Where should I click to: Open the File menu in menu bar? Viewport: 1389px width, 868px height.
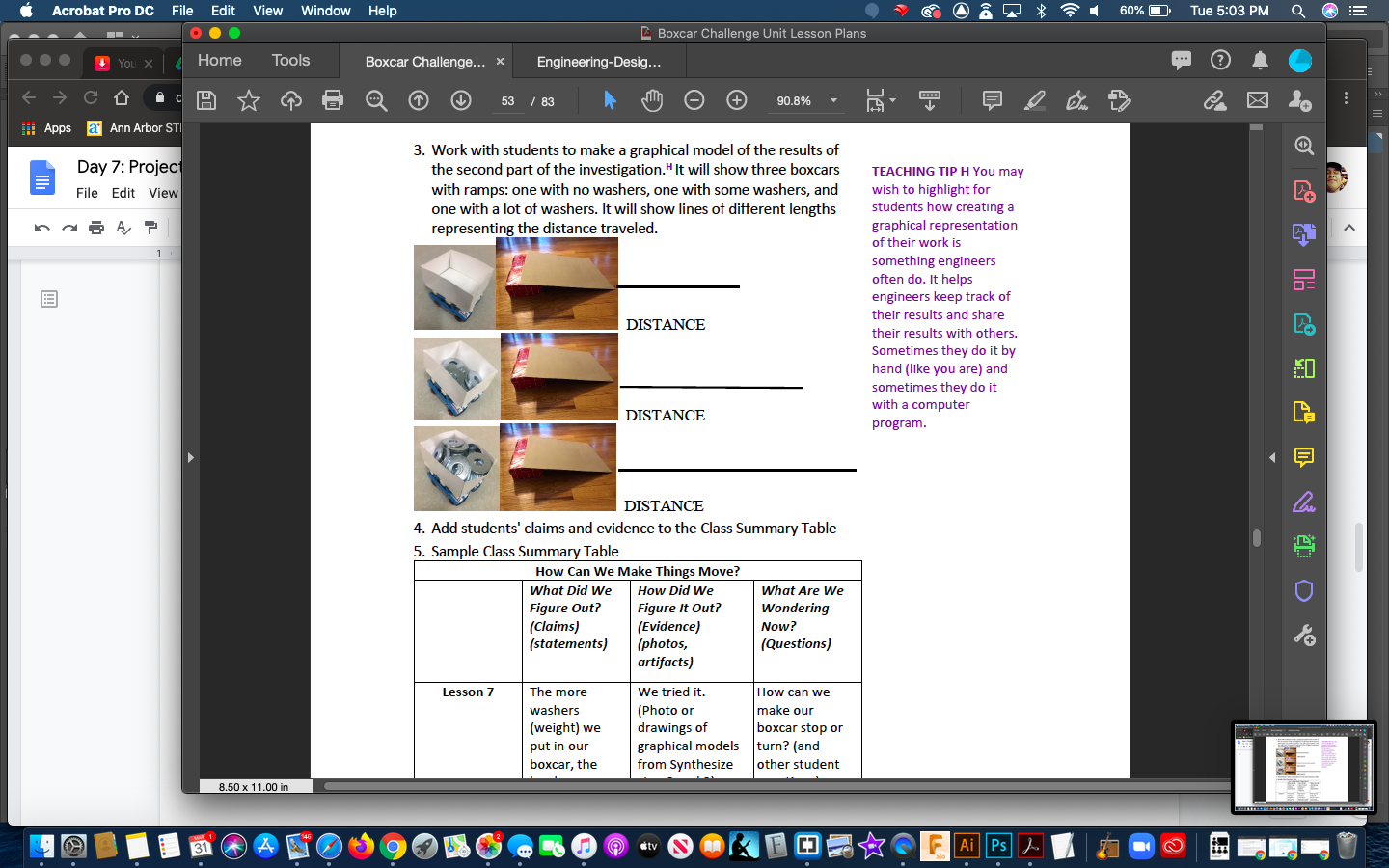(x=182, y=11)
